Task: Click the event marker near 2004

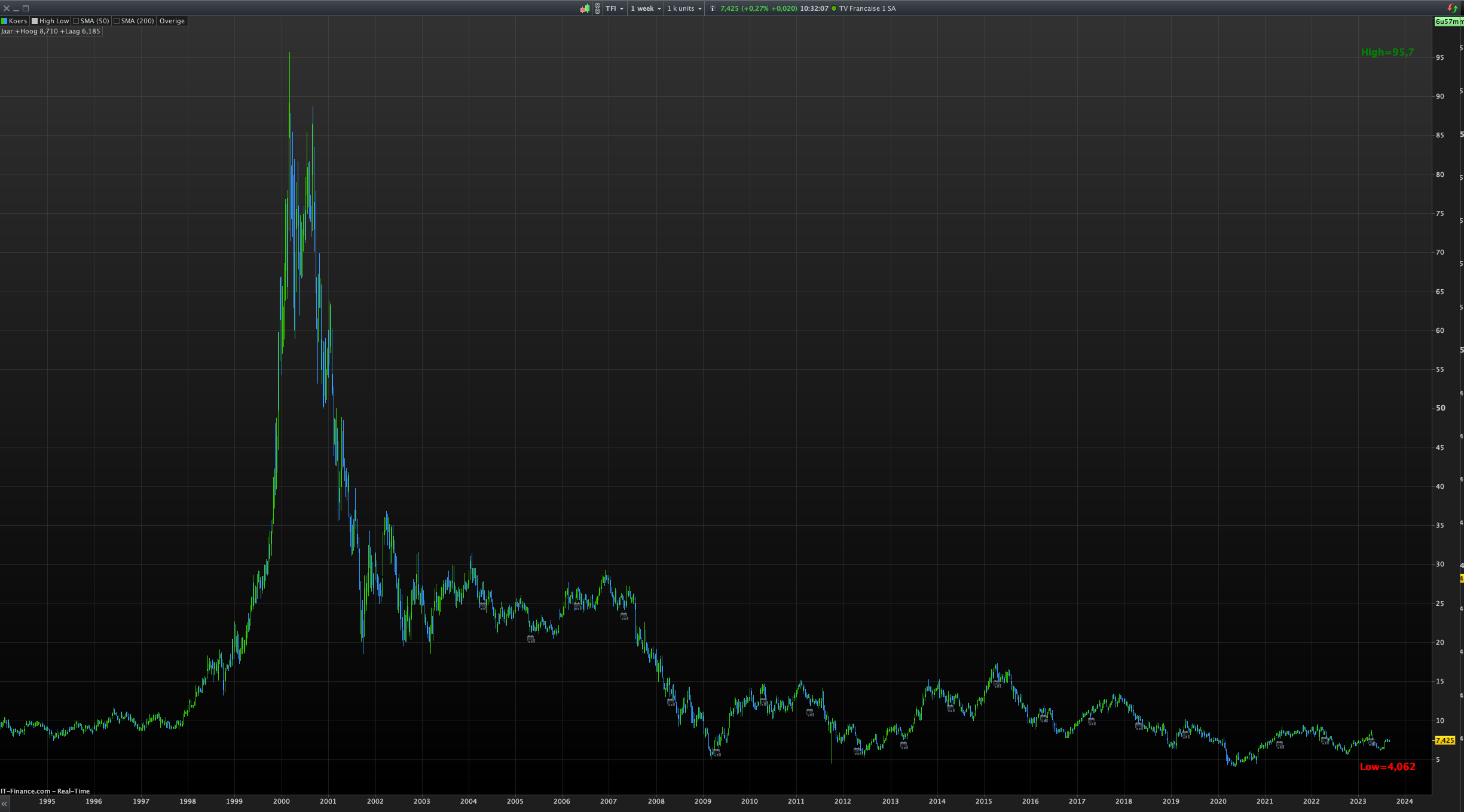Action: point(483,606)
